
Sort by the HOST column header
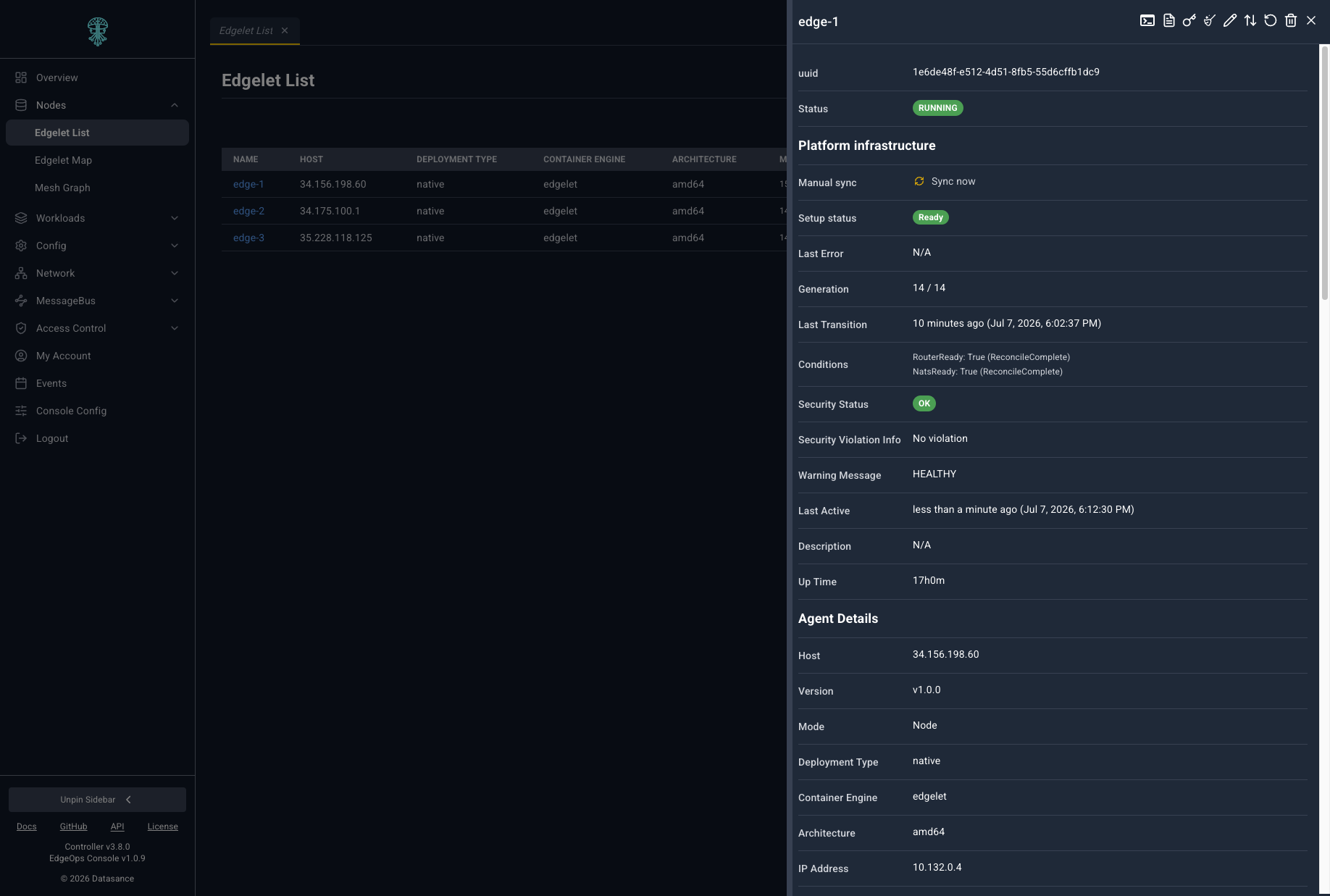coord(311,159)
